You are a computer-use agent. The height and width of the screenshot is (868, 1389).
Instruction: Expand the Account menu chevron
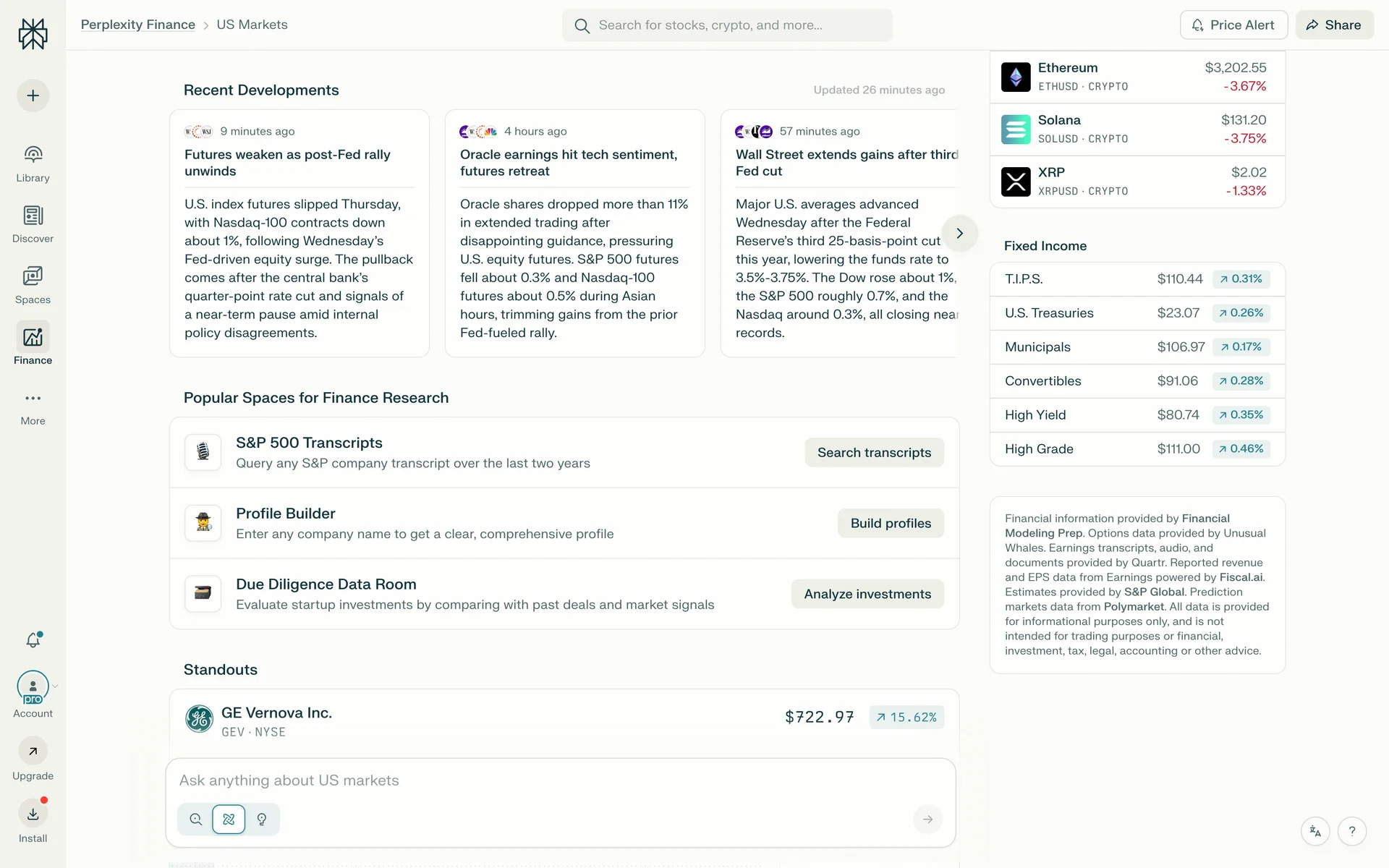pyautogui.click(x=55, y=686)
